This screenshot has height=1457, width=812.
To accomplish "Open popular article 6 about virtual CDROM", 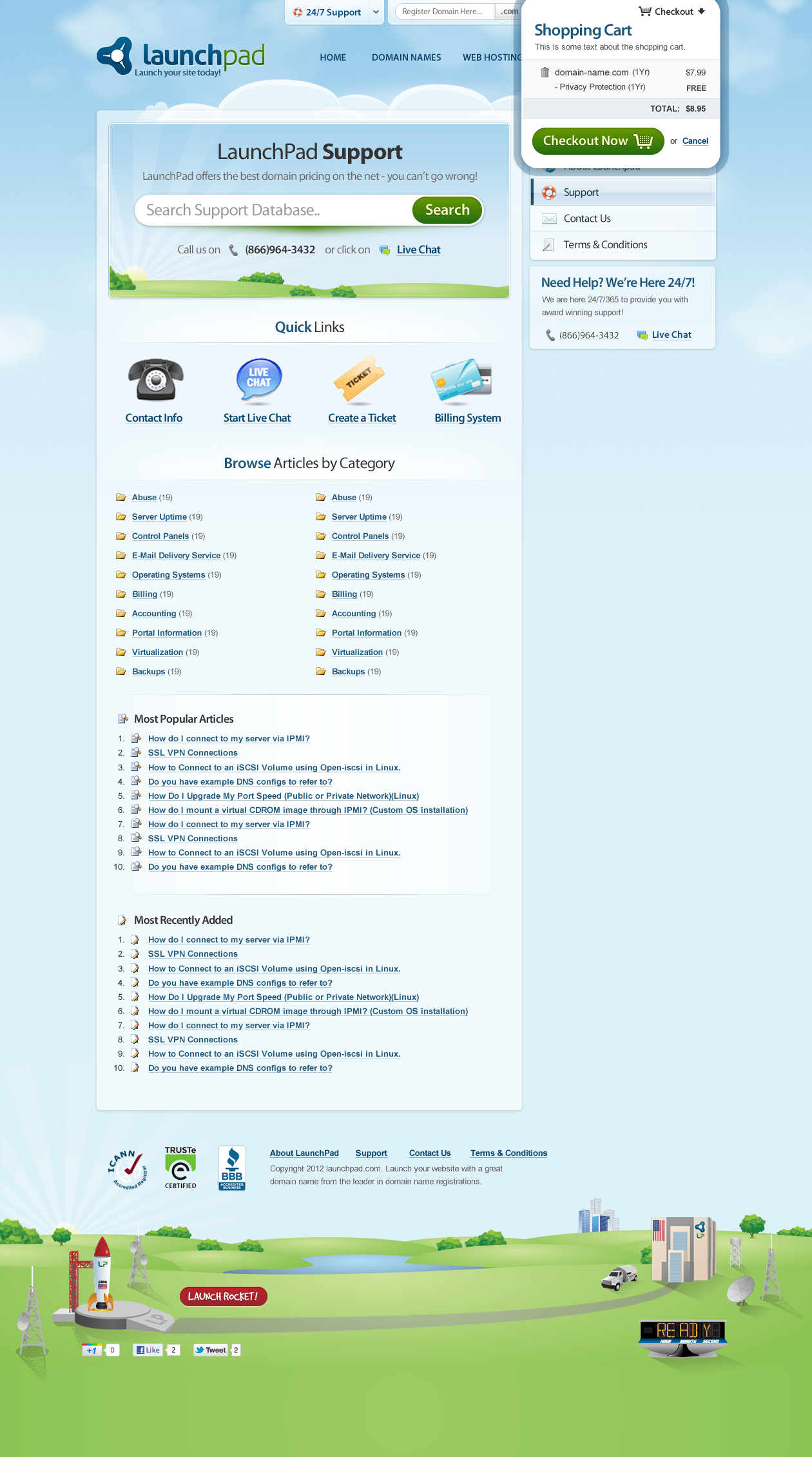I will [x=308, y=810].
